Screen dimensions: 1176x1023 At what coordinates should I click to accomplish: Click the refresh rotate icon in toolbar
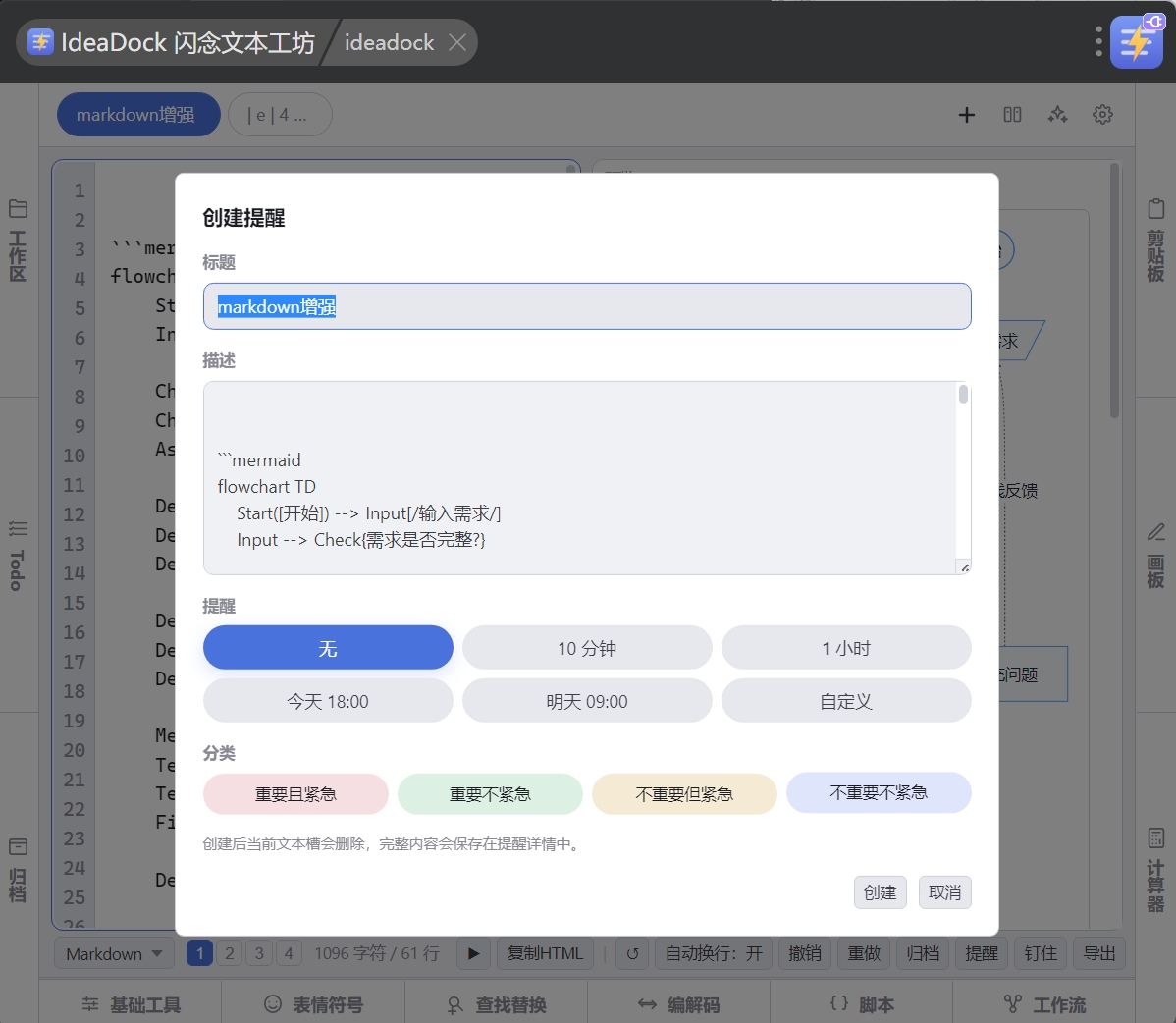632,953
